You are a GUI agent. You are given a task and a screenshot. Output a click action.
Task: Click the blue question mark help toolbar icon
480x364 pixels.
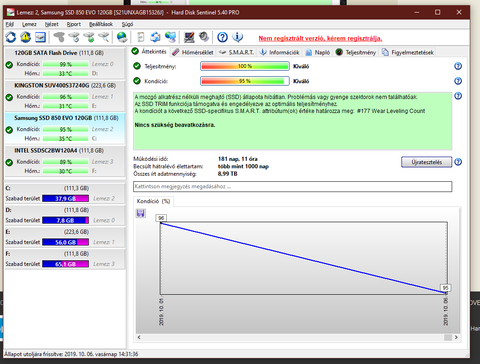[x=222, y=37]
